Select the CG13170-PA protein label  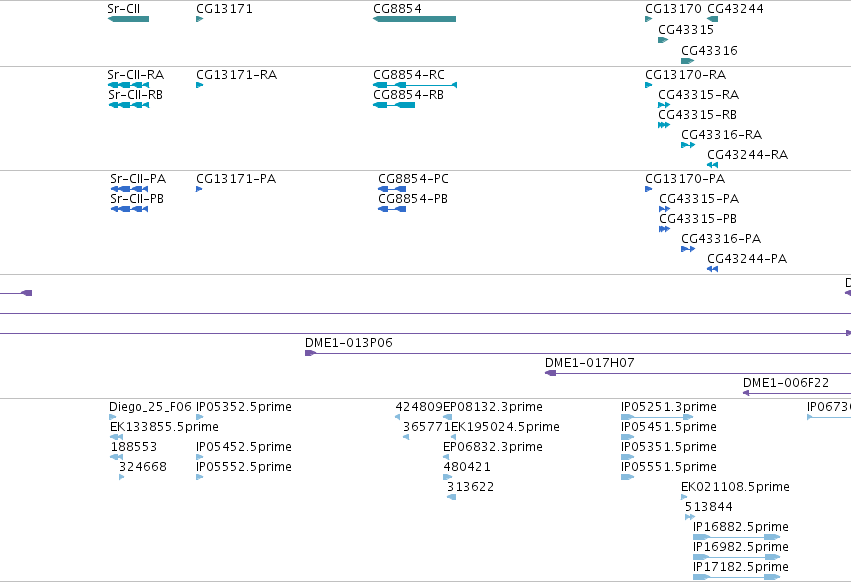pos(685,179)
